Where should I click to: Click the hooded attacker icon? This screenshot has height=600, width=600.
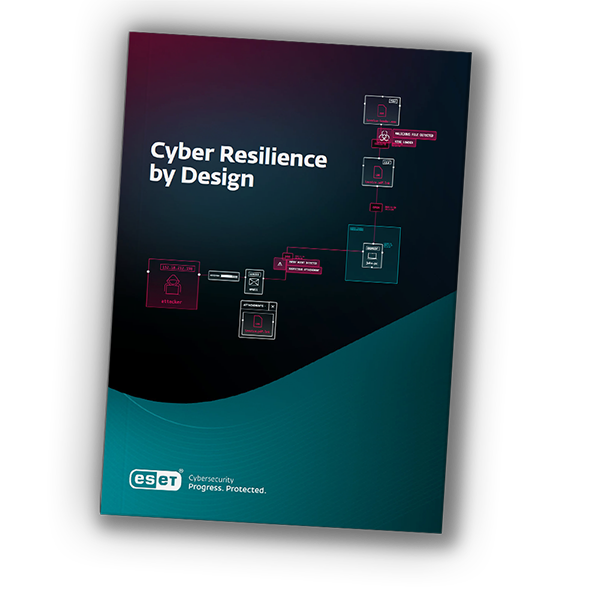click(x=176, y=283)
